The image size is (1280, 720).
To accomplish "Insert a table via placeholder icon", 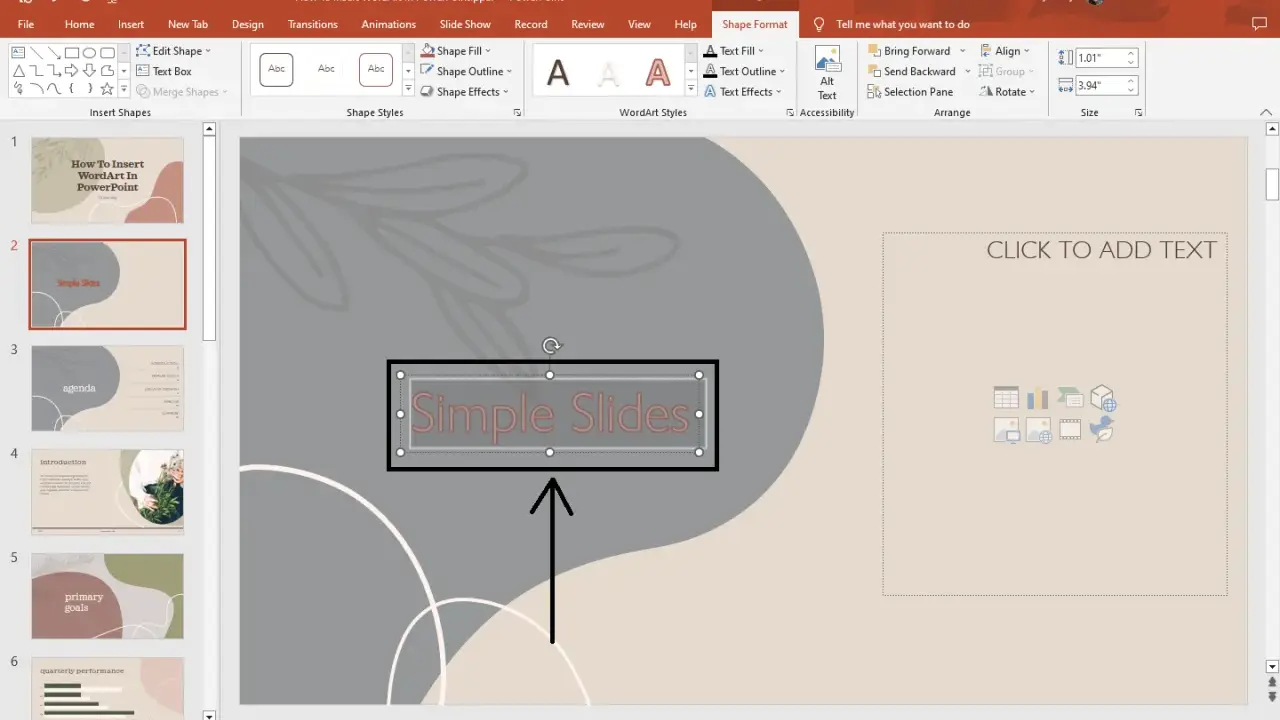I will click(x=1006, y=398).
